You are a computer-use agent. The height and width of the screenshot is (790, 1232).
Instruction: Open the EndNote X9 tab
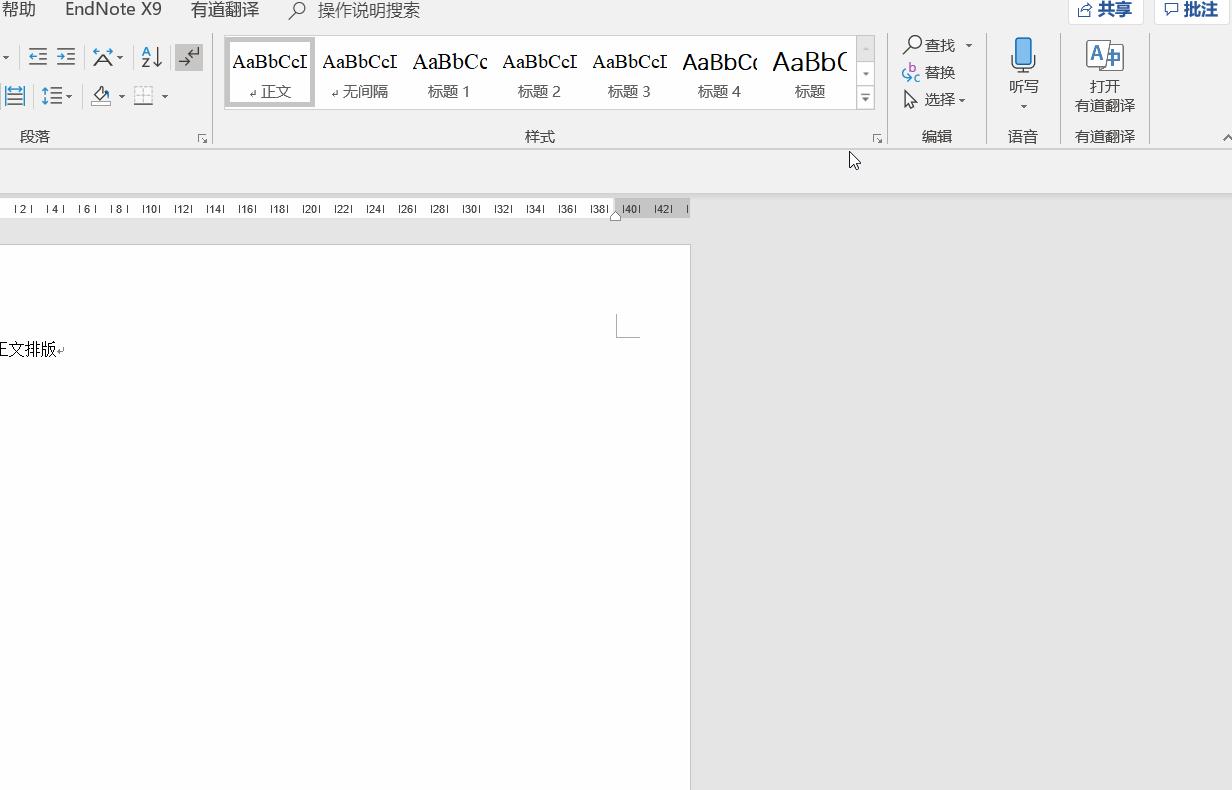coord(113,10)
